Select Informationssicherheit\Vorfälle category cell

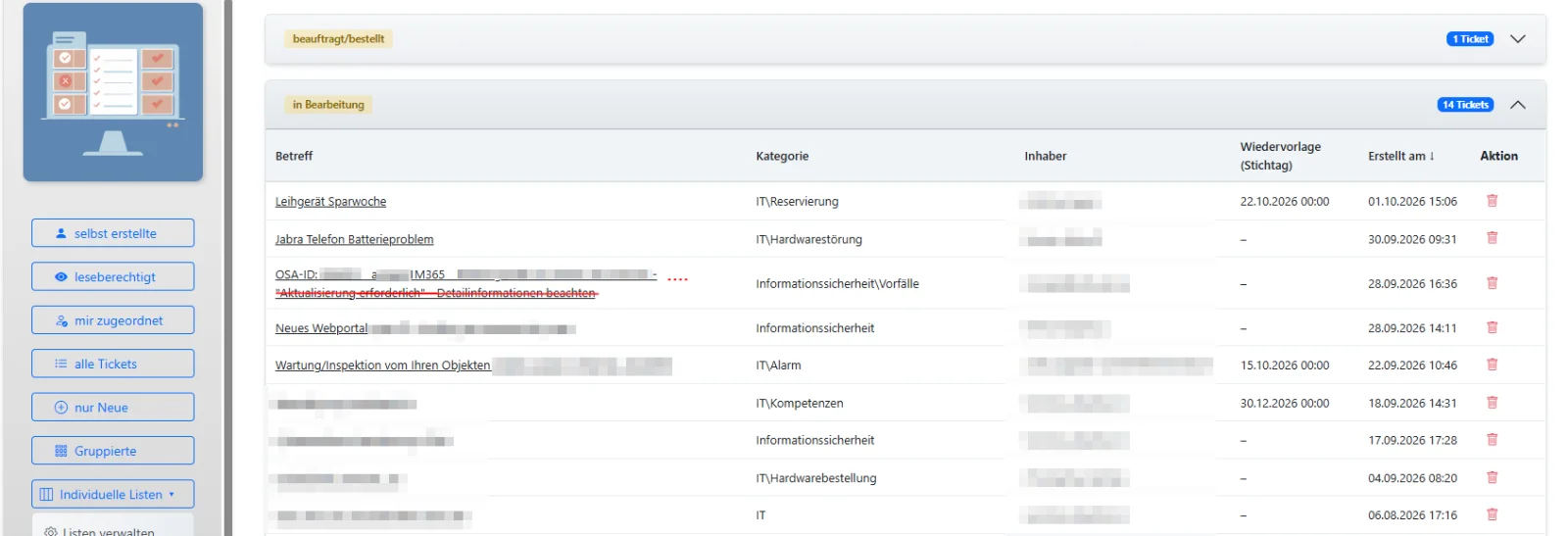point(837,284)
